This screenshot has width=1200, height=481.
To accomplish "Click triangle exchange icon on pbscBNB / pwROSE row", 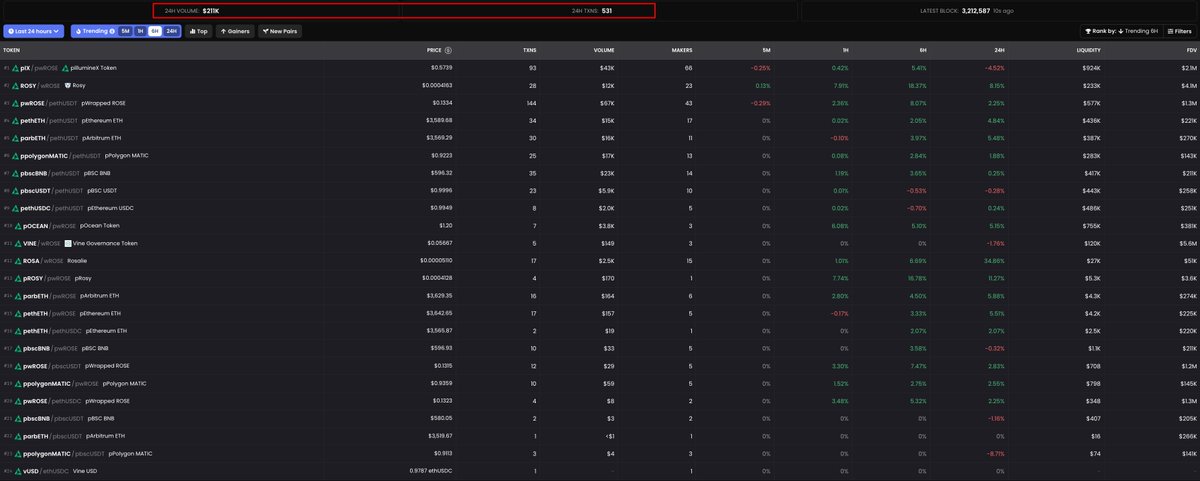I will [x=17, y=348].
